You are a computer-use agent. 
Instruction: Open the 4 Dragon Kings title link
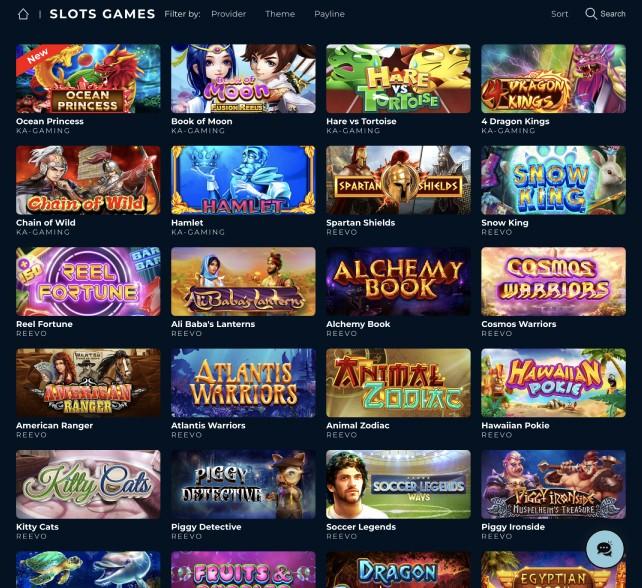pos(515,121)
